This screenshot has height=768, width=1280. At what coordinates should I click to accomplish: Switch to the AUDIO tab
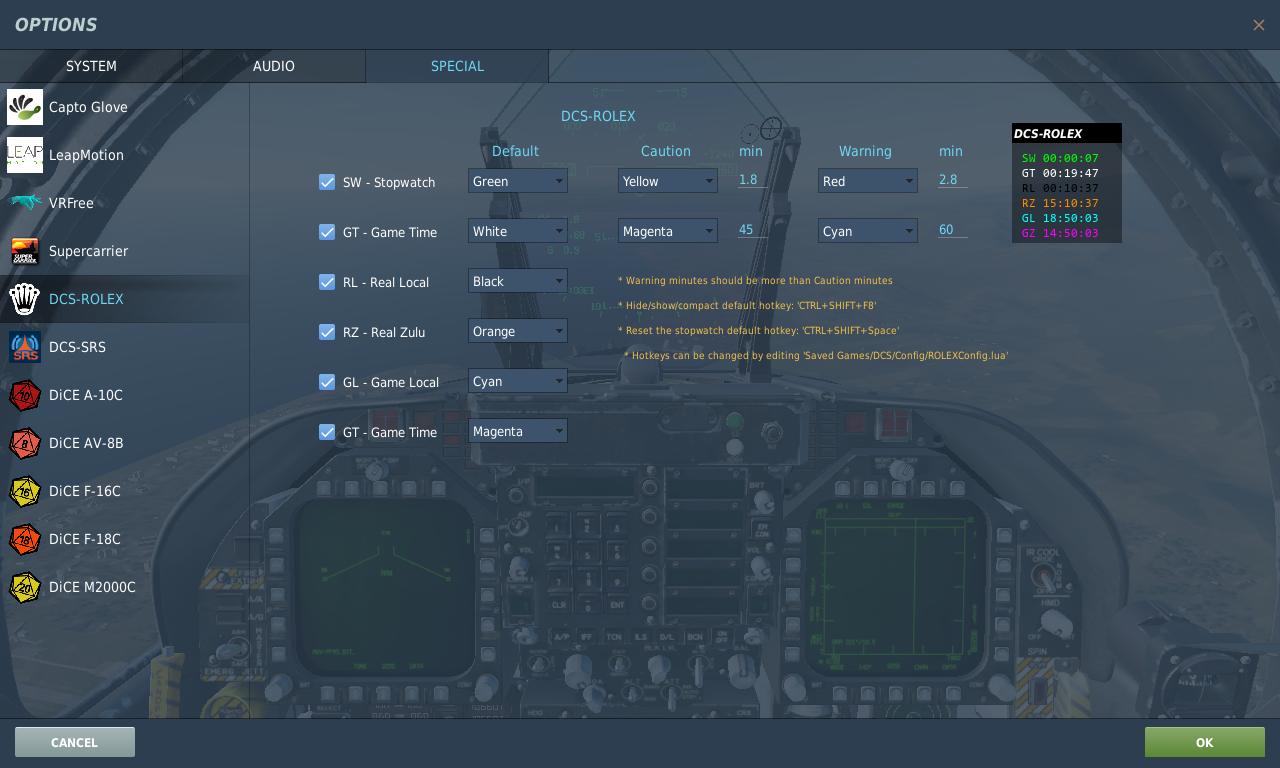click(x=273, y=66)
